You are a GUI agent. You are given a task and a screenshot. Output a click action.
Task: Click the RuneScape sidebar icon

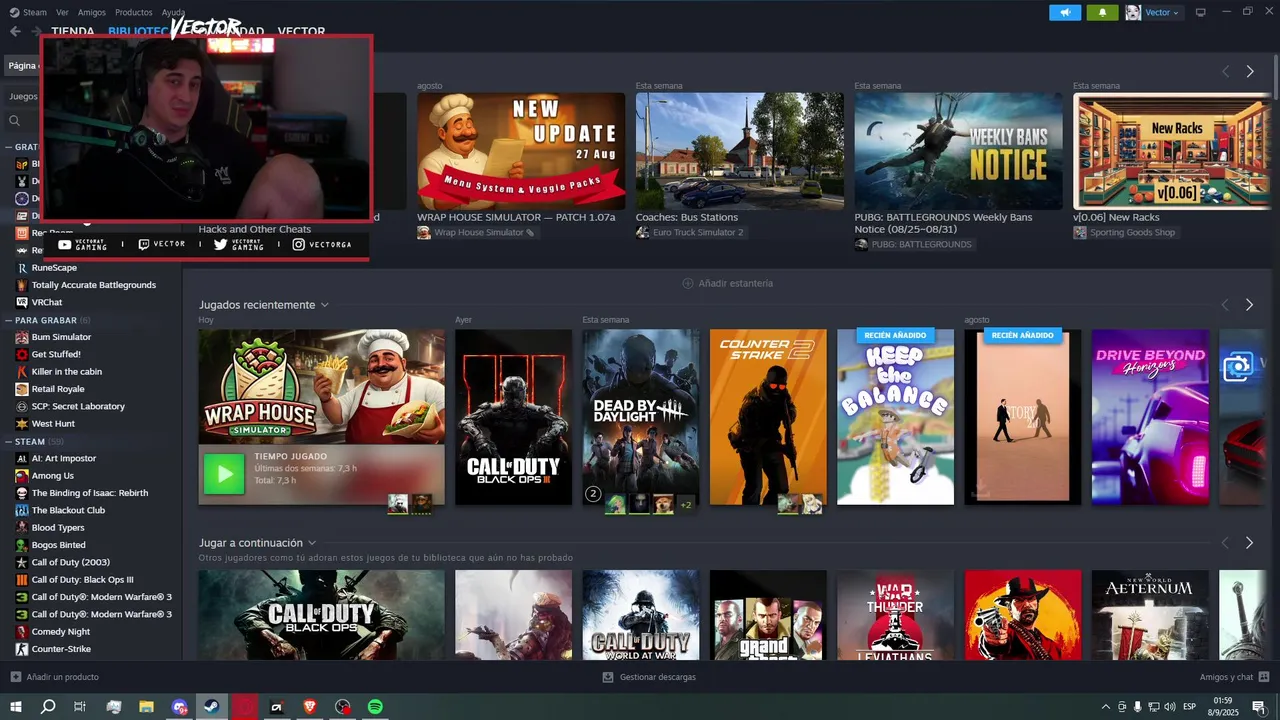[x=22, y=268]
